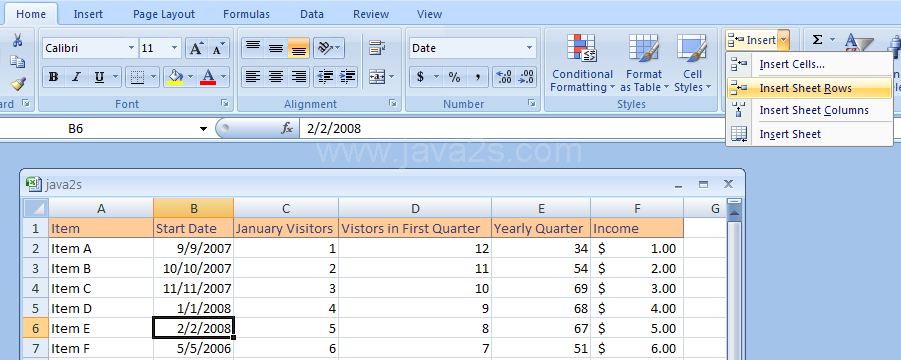Toggle Wrap Text icon
Viewport: 901px width, 360px height.
pos(377,48)
